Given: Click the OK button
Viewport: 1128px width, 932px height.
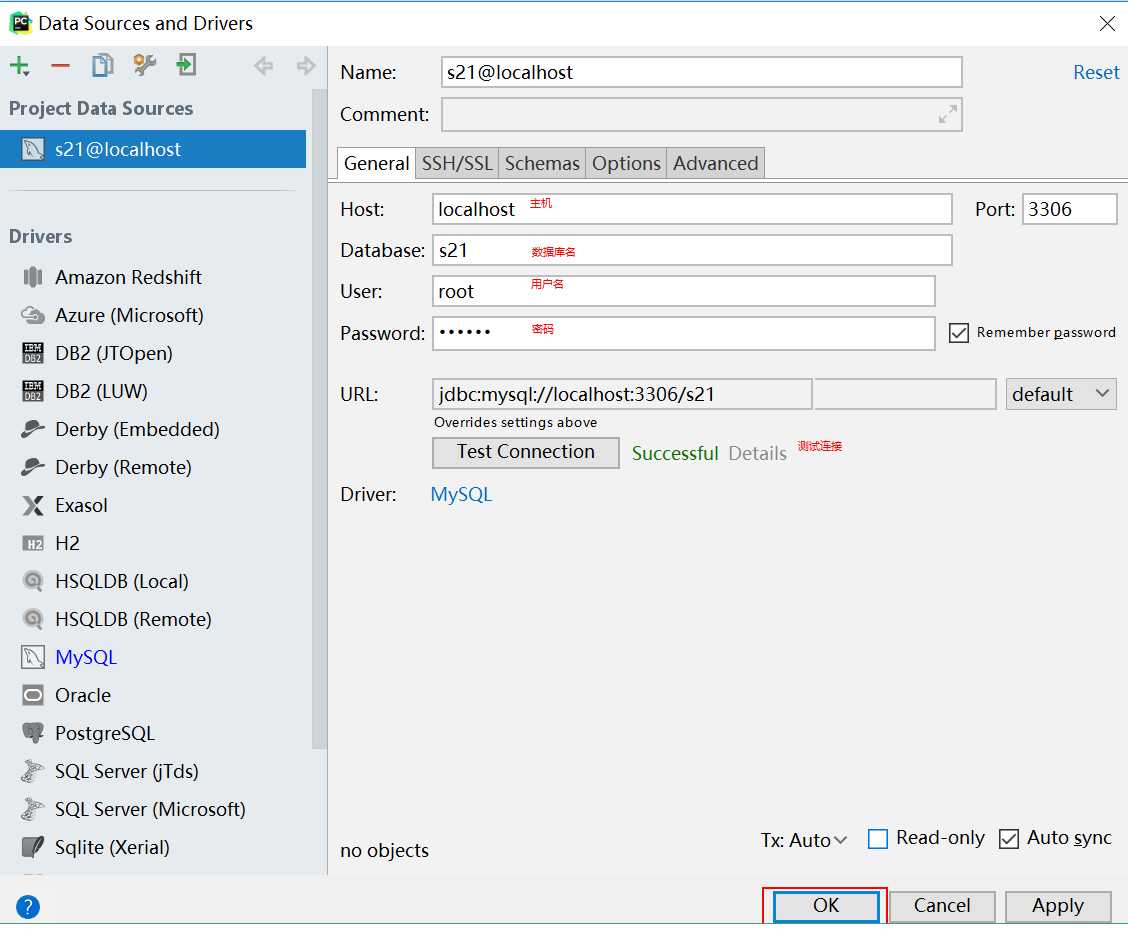Looking at the screenshot, I should coord(826,906).
